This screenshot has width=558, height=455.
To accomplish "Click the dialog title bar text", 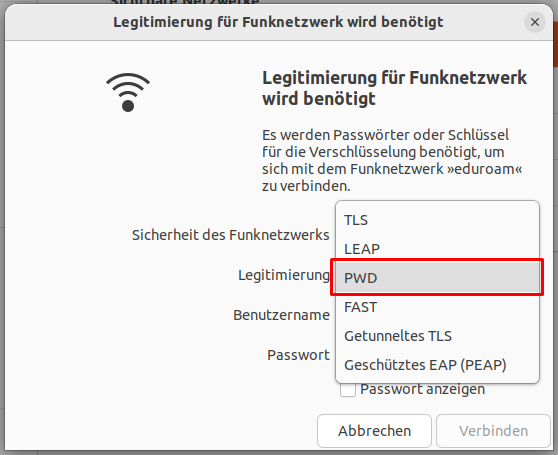I will (278, 22).
